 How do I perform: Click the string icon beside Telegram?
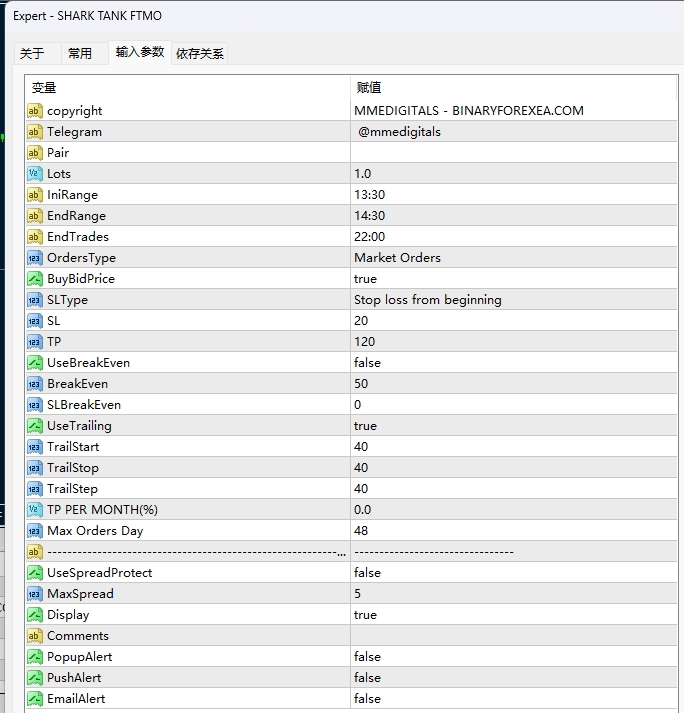pyautogui.click(x=35, y=132)
